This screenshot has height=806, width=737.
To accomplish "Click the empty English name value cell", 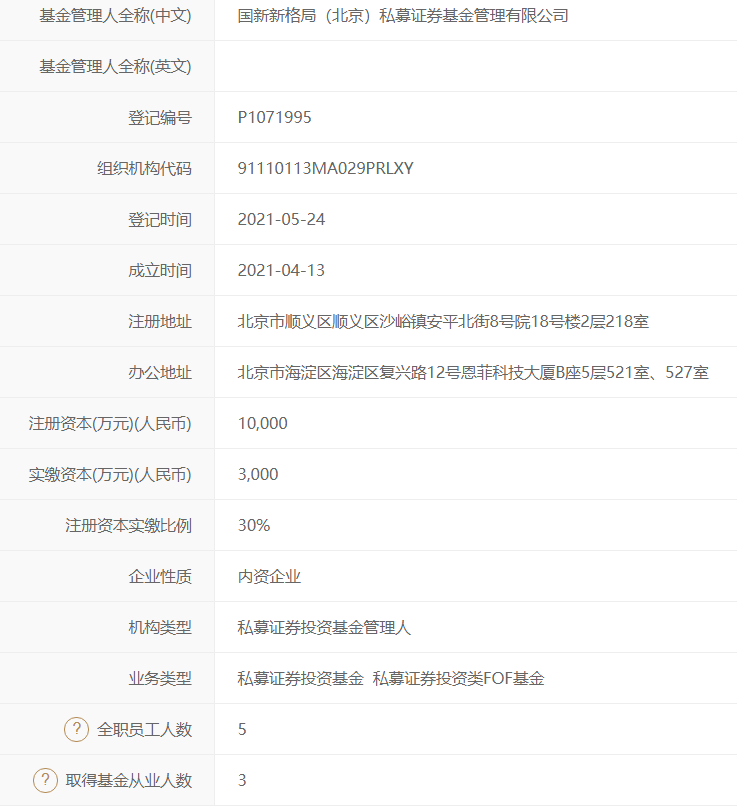I will pos(475,66).
